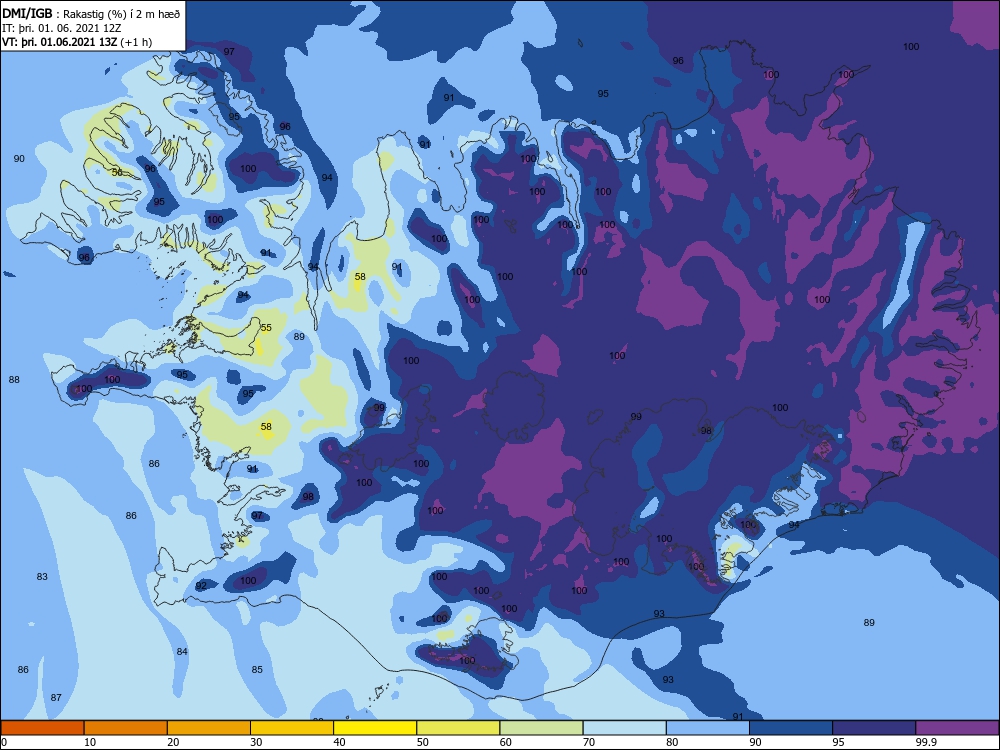Click the 70-80 pale blue legend swatch

coord(624,728)
